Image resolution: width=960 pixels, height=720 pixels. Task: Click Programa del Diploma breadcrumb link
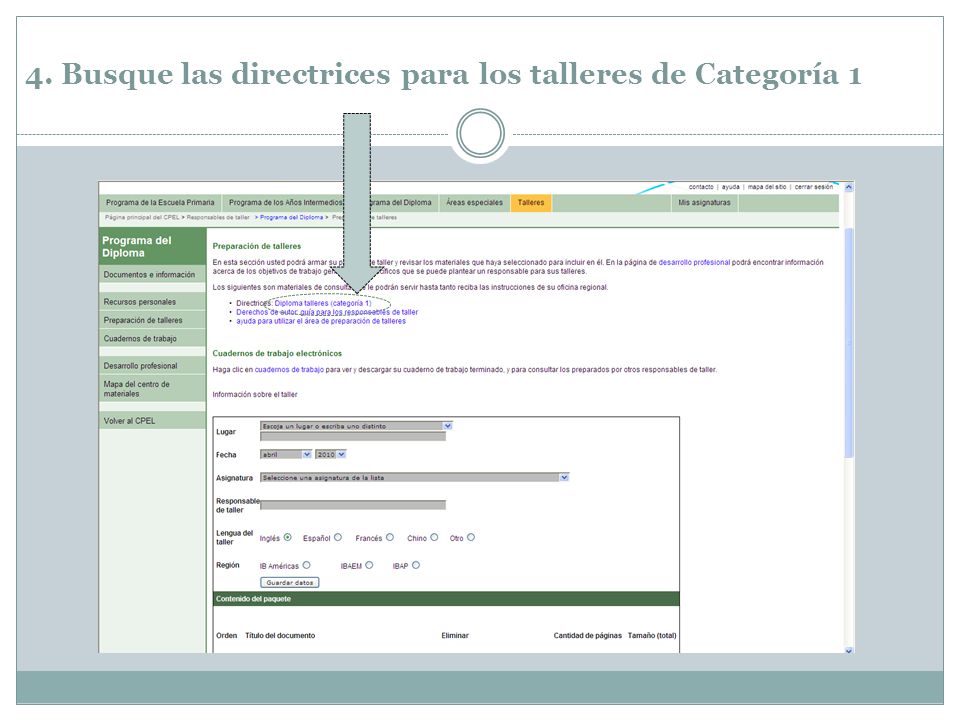click(x=291, y=217)
